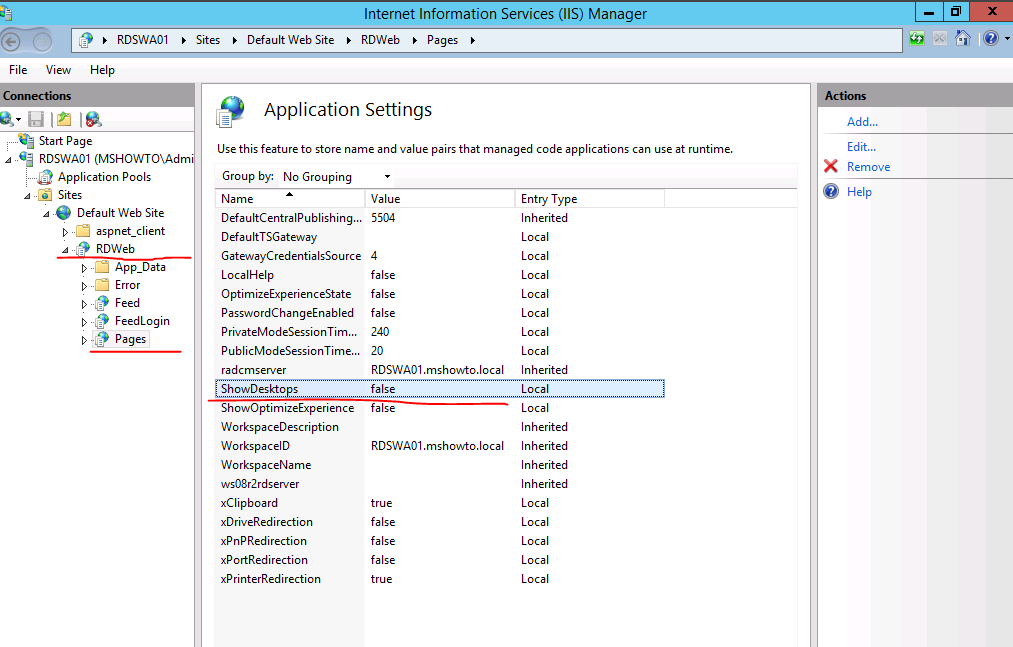1013x647 pixels.
Task: Select the ShowOptimizeExperience row
Action: tap(439, 408)
